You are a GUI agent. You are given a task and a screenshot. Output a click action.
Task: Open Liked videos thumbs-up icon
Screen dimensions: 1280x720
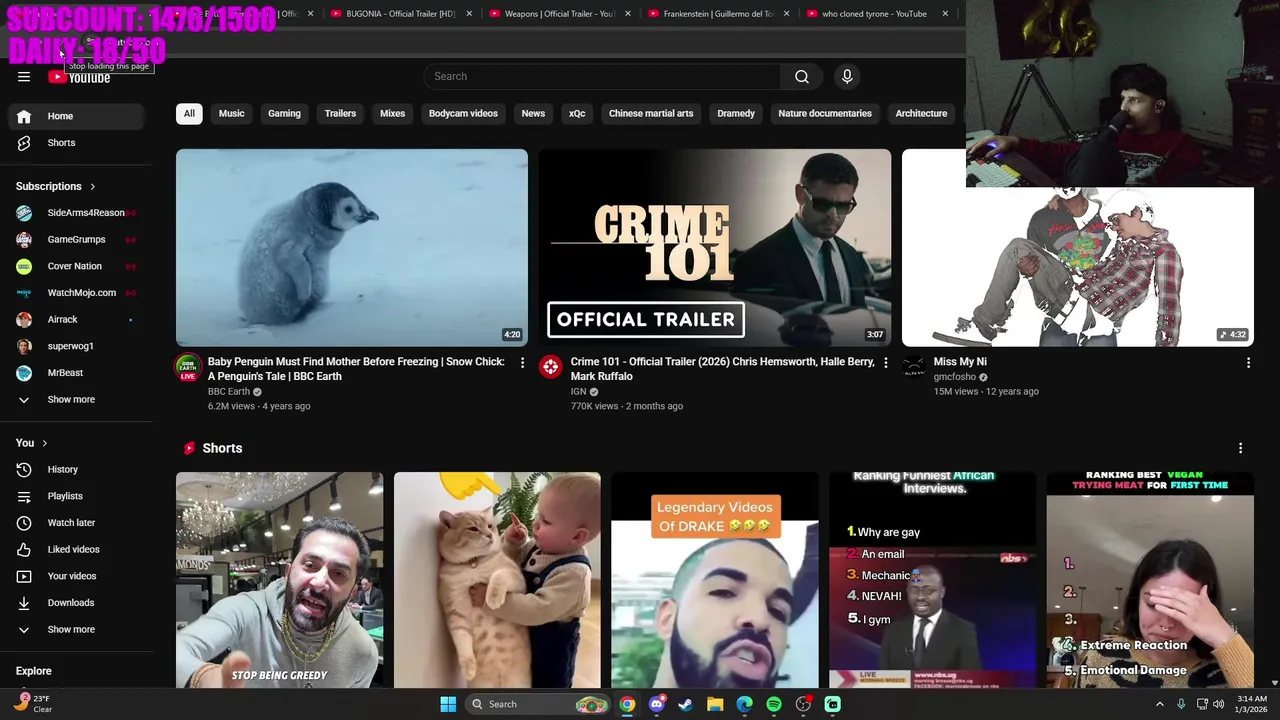click(24, 549)
